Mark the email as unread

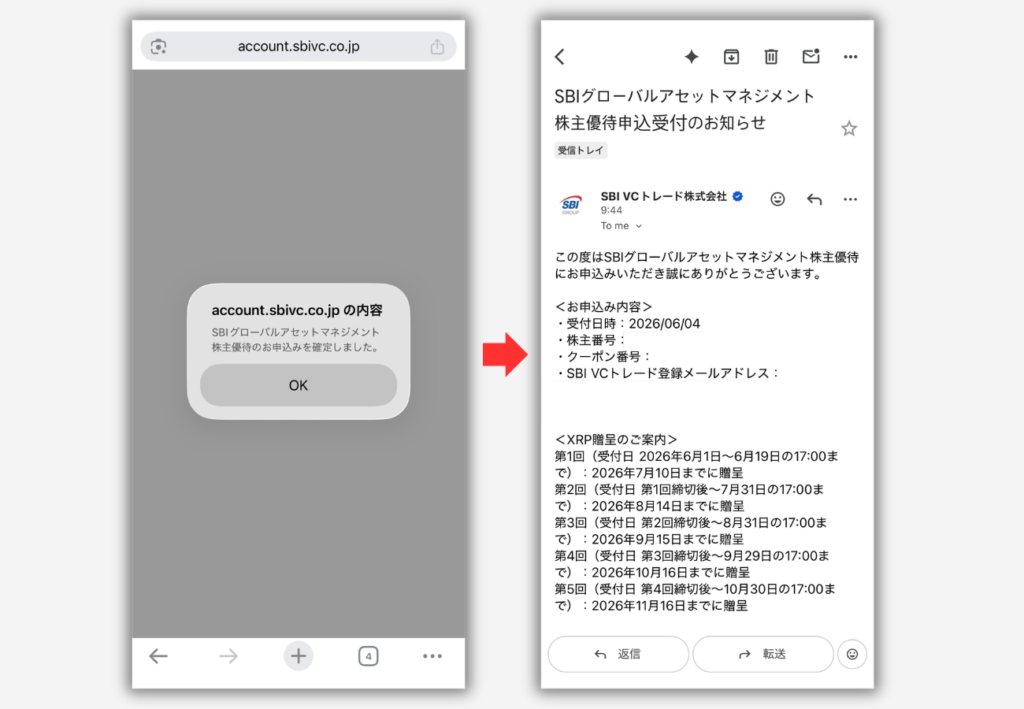(x=811, y=56)
